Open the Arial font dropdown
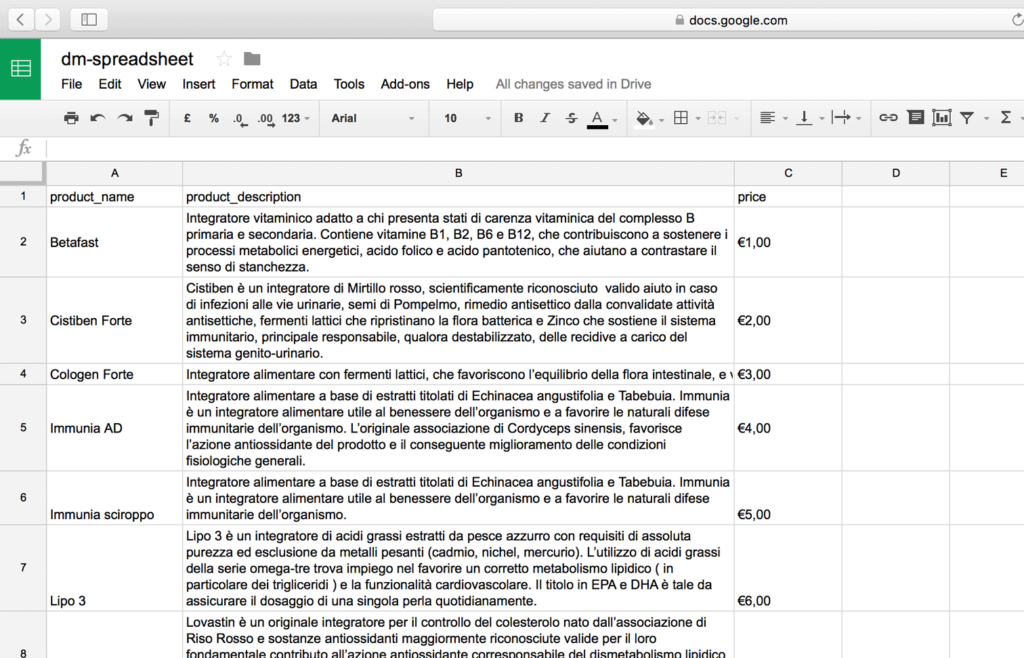This screenshot has width=1024, height=658. 373,118
